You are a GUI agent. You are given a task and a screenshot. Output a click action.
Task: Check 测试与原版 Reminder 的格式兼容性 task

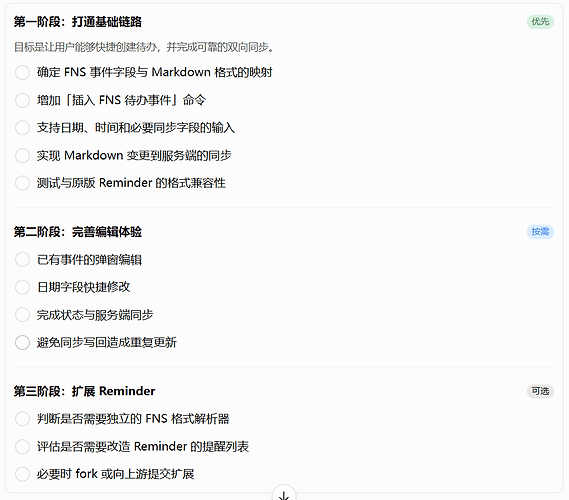[x=22, y=183]
